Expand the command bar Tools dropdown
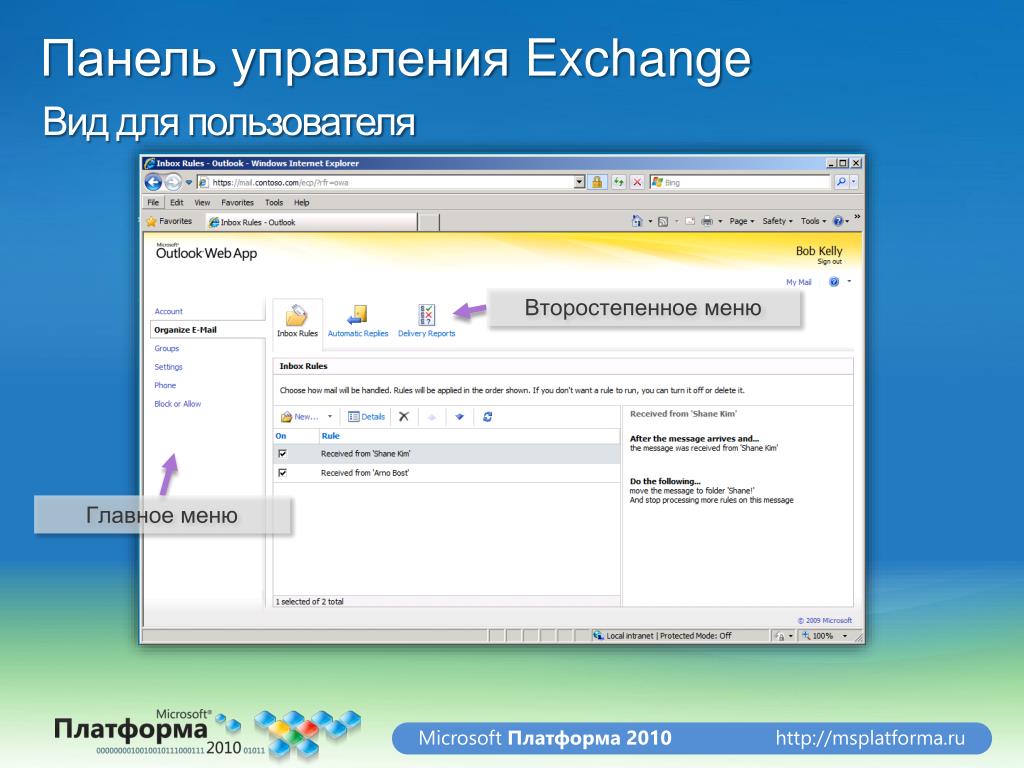The height and width of the screenshot is (768, 1024). click(x=813, y=221)
